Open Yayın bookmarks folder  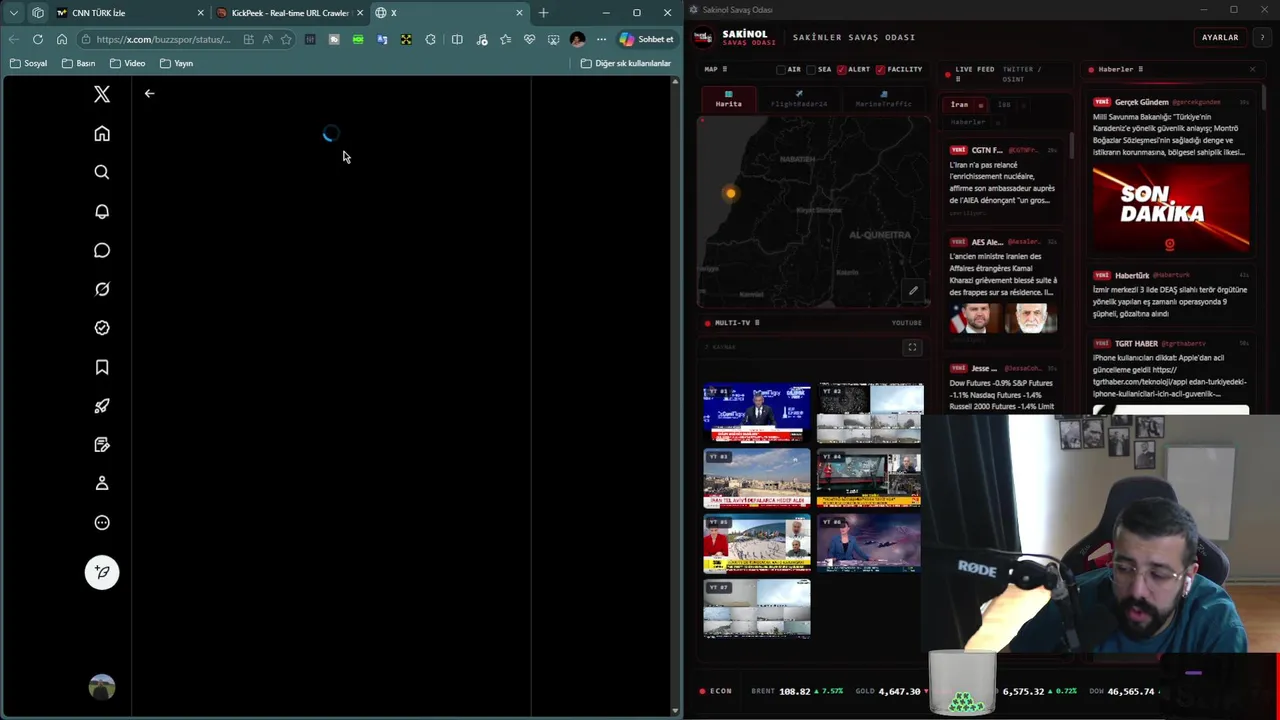pos(176,63)
